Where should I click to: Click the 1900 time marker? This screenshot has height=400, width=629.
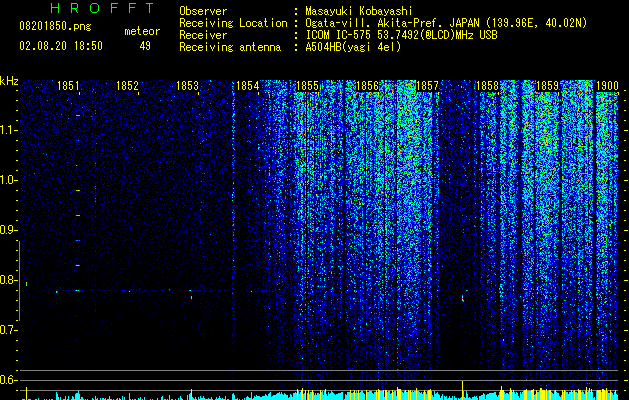coord(607,86)
